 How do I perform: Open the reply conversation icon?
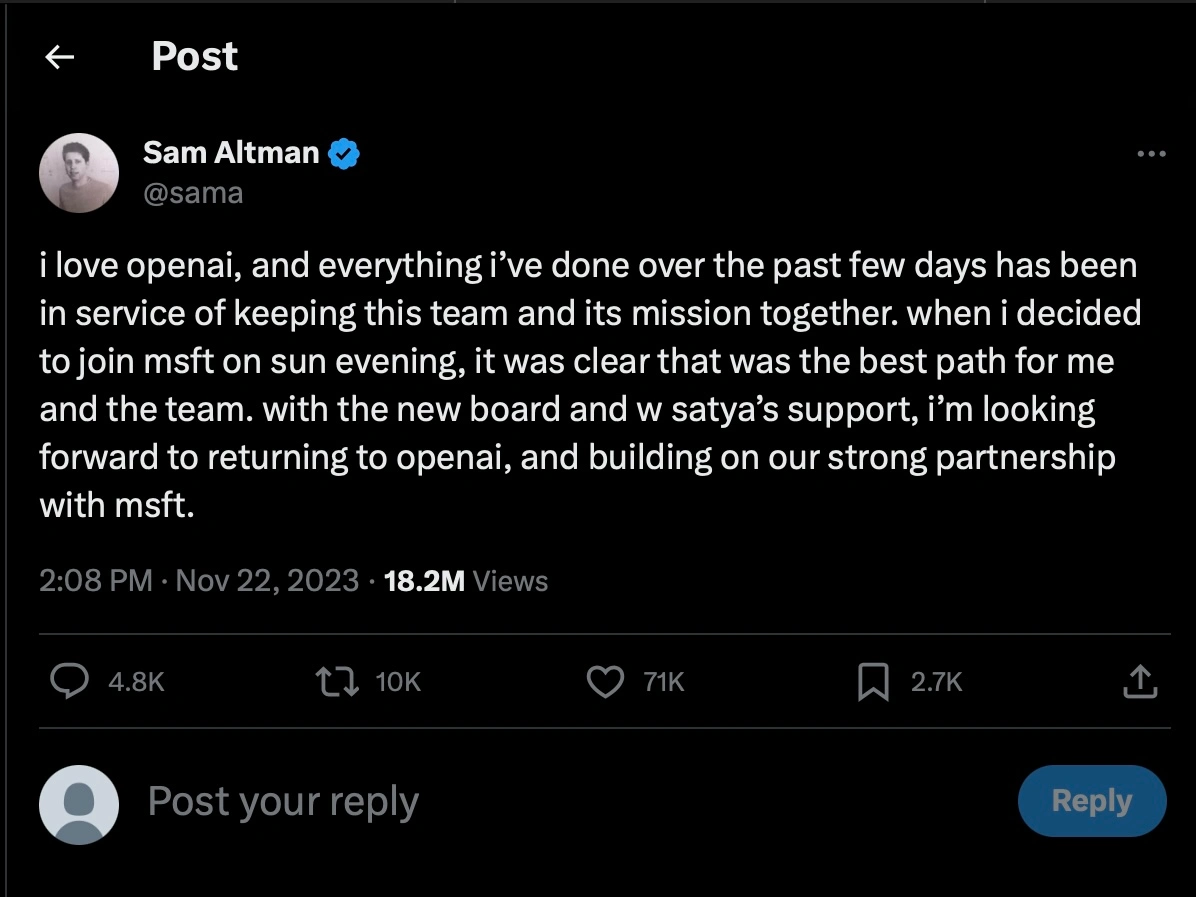[x=69, y=681]
